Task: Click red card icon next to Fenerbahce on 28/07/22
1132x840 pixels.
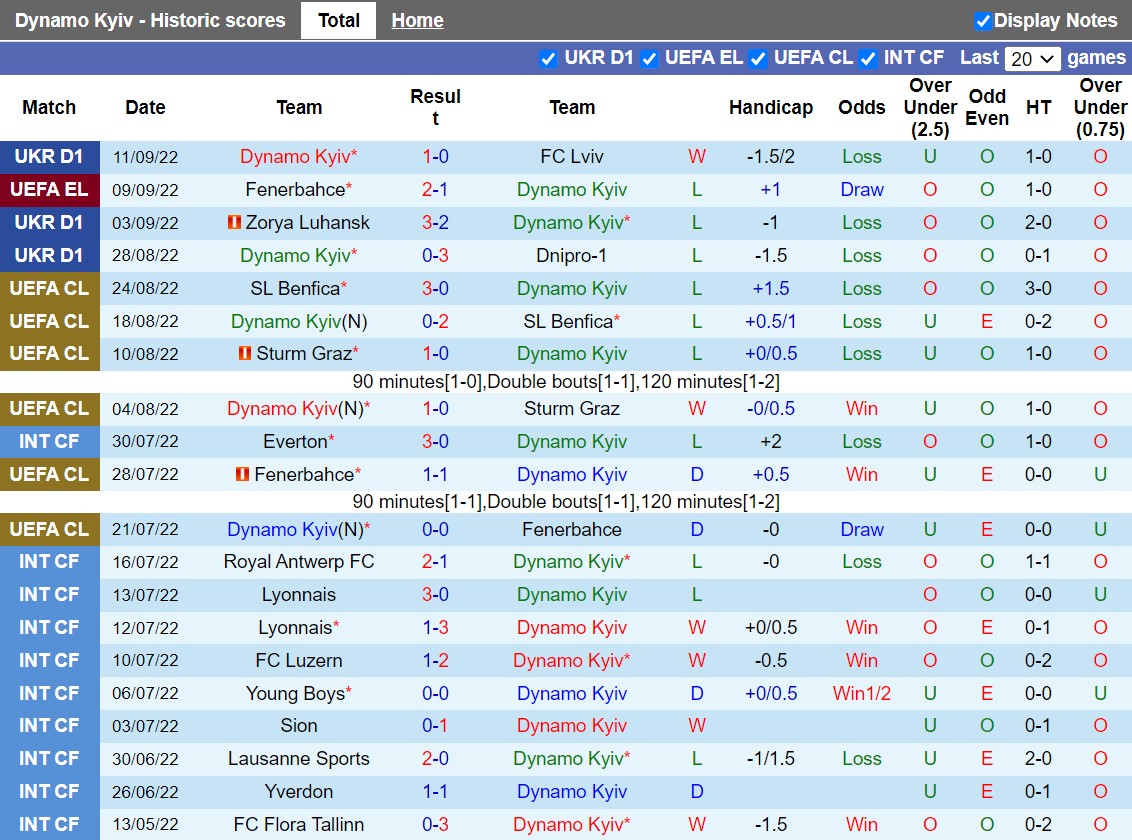Action: (x=243, y=474)
